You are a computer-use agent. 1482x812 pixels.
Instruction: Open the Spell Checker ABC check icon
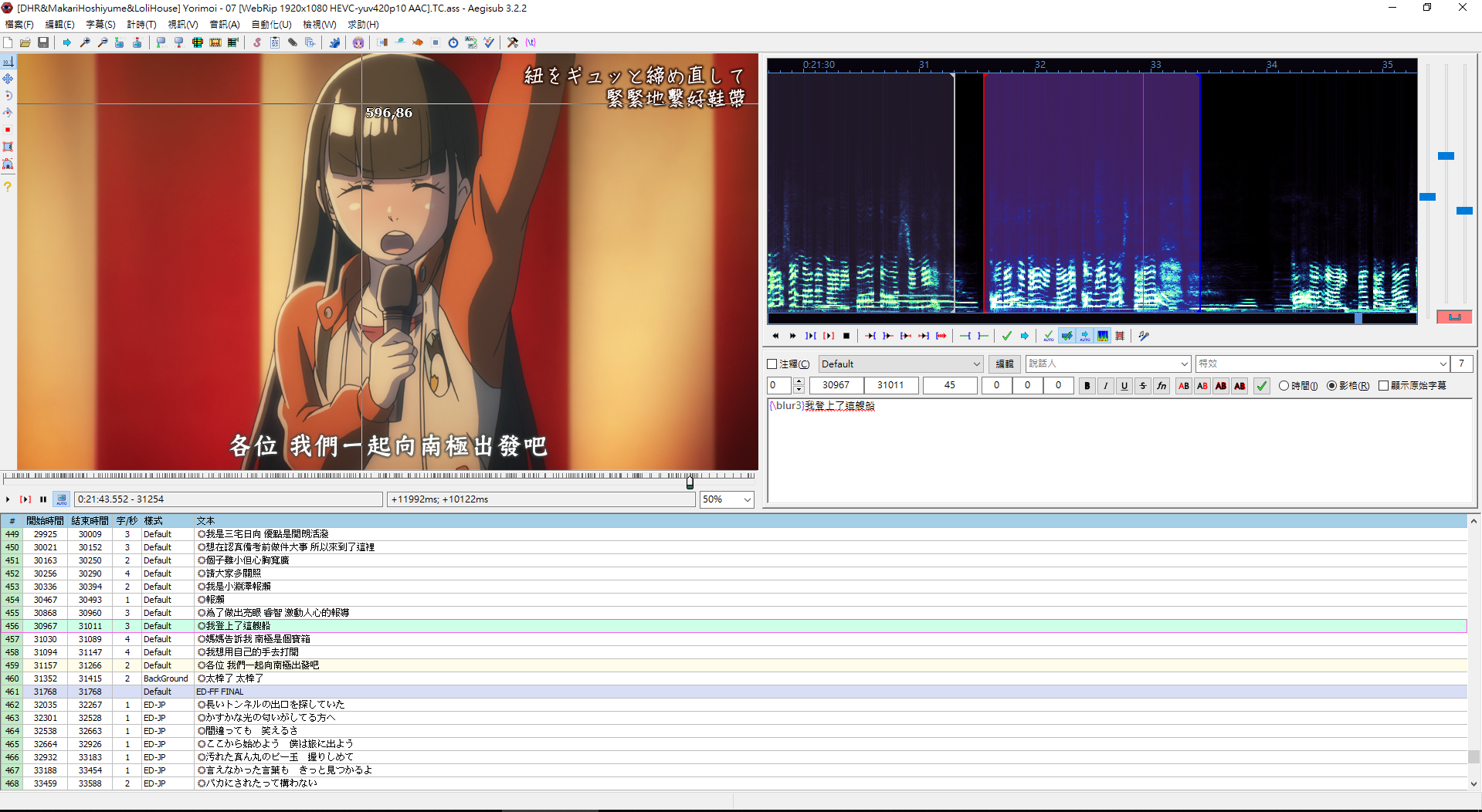click(489, 42)
